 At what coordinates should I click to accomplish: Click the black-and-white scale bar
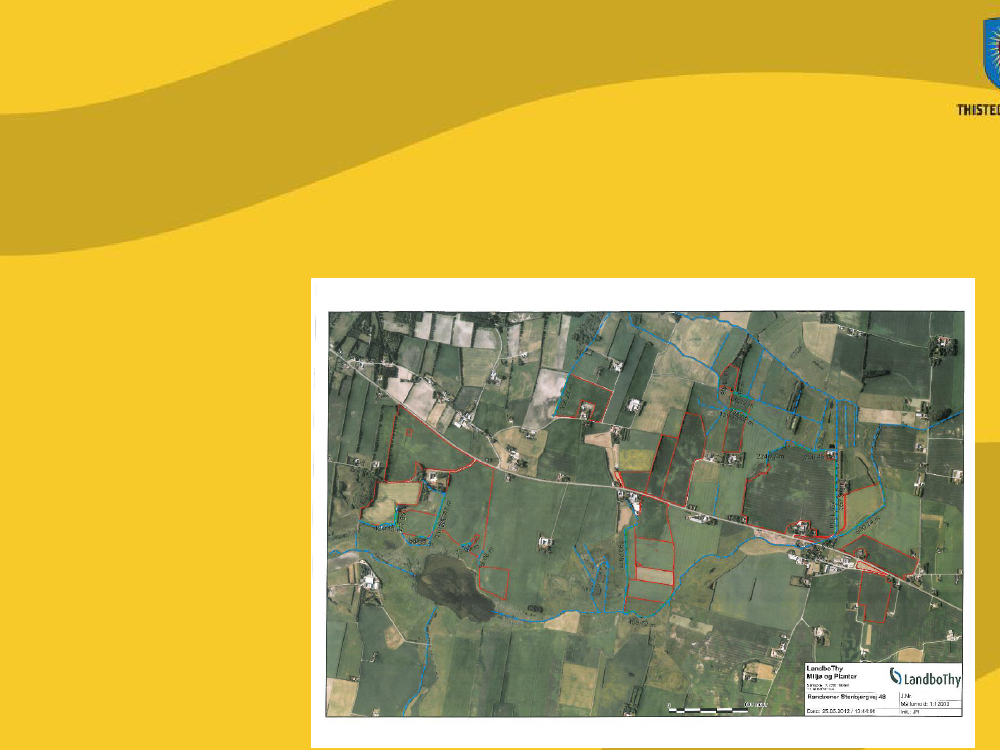pyautogui.click(x=709, y=708)
